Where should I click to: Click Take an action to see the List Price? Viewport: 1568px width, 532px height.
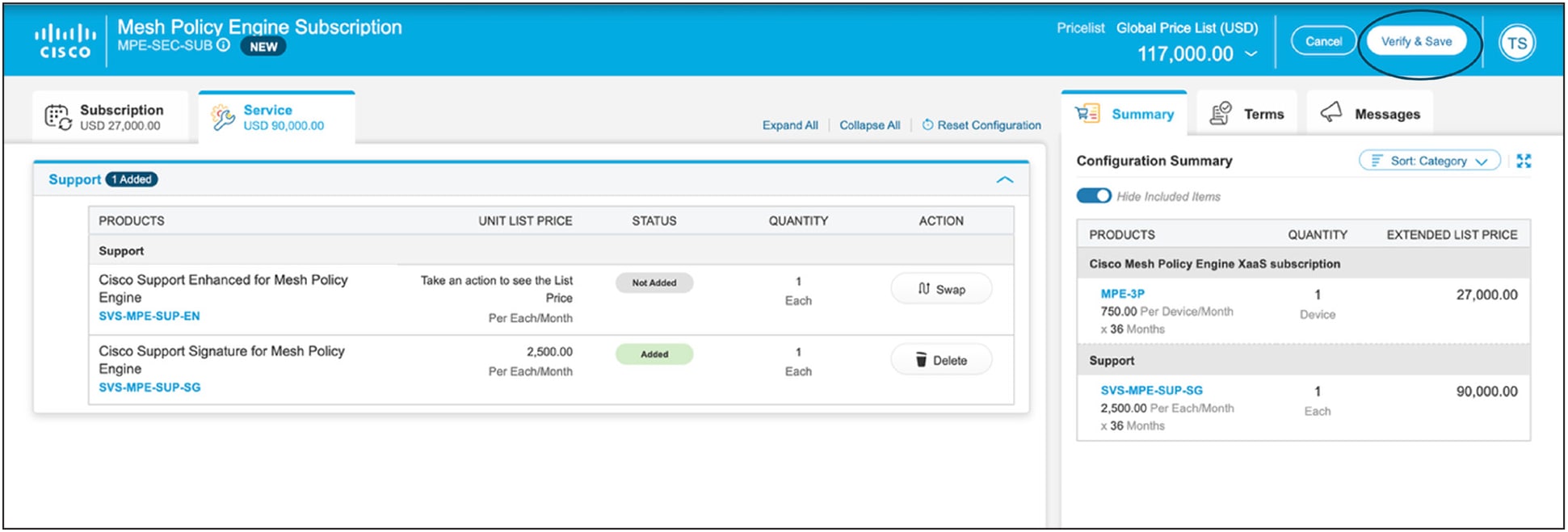(x=497, y=289)
